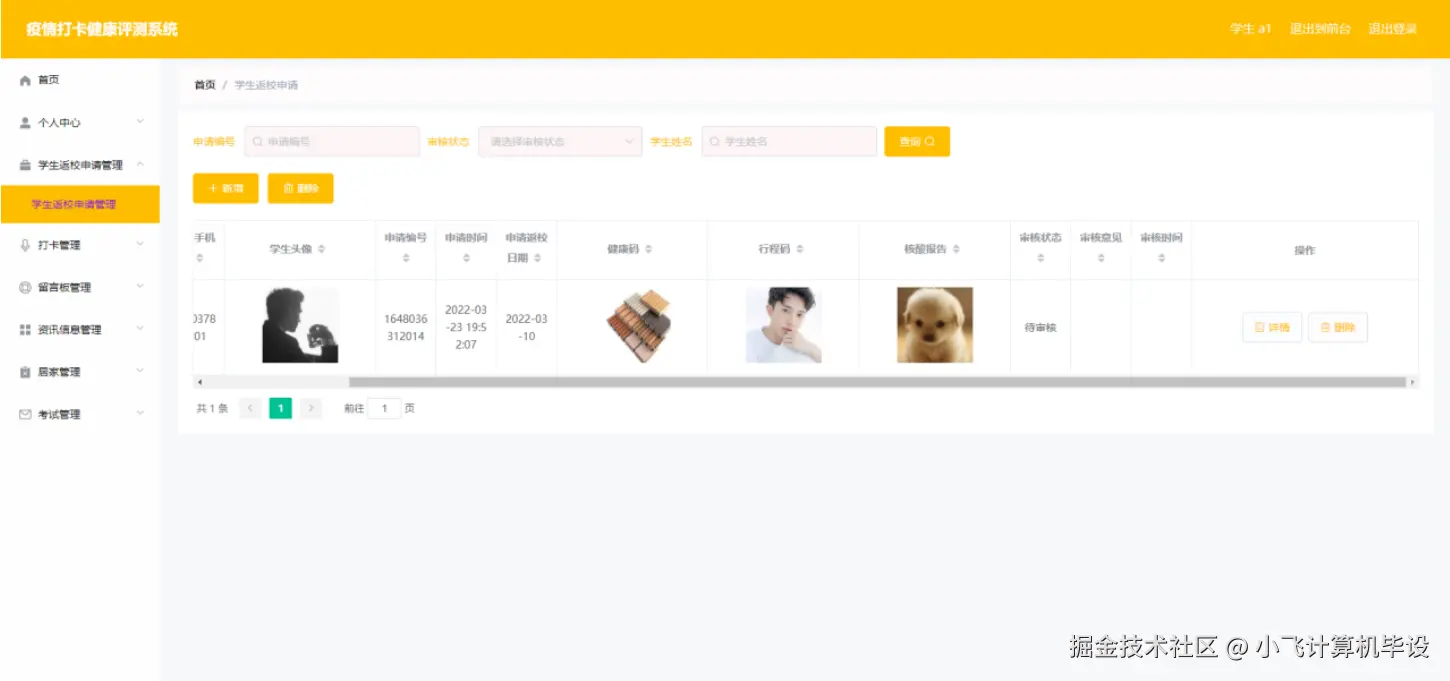Sort by 申请返校日期 column
Image resolution: width=1450 pixels, height=681 pixels.
[538, 258]
